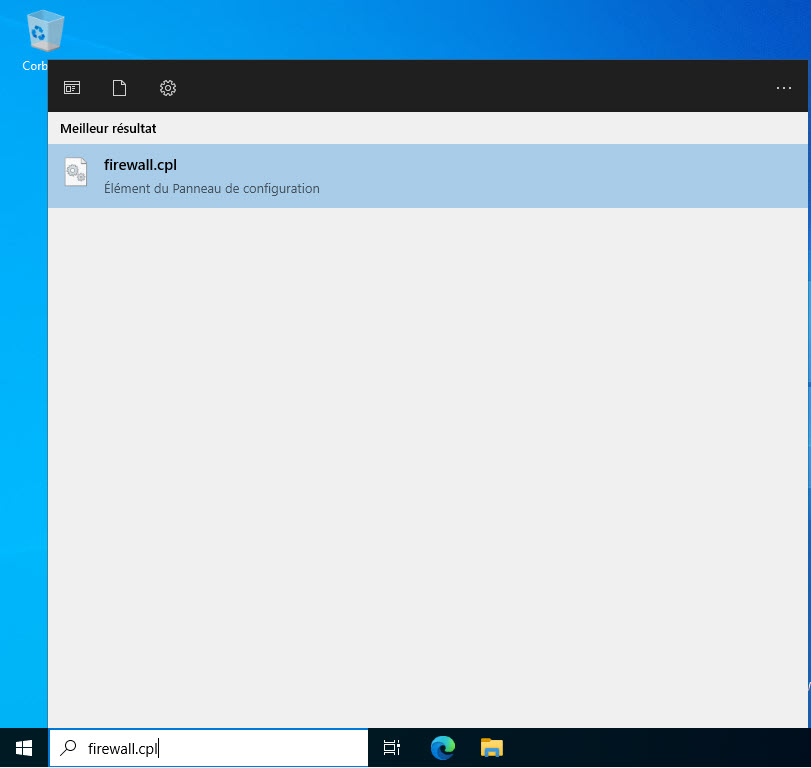The width and height of the screenshot is (811, 768).
Task: Filter search results by Apps
Action: tap(72, 88)
